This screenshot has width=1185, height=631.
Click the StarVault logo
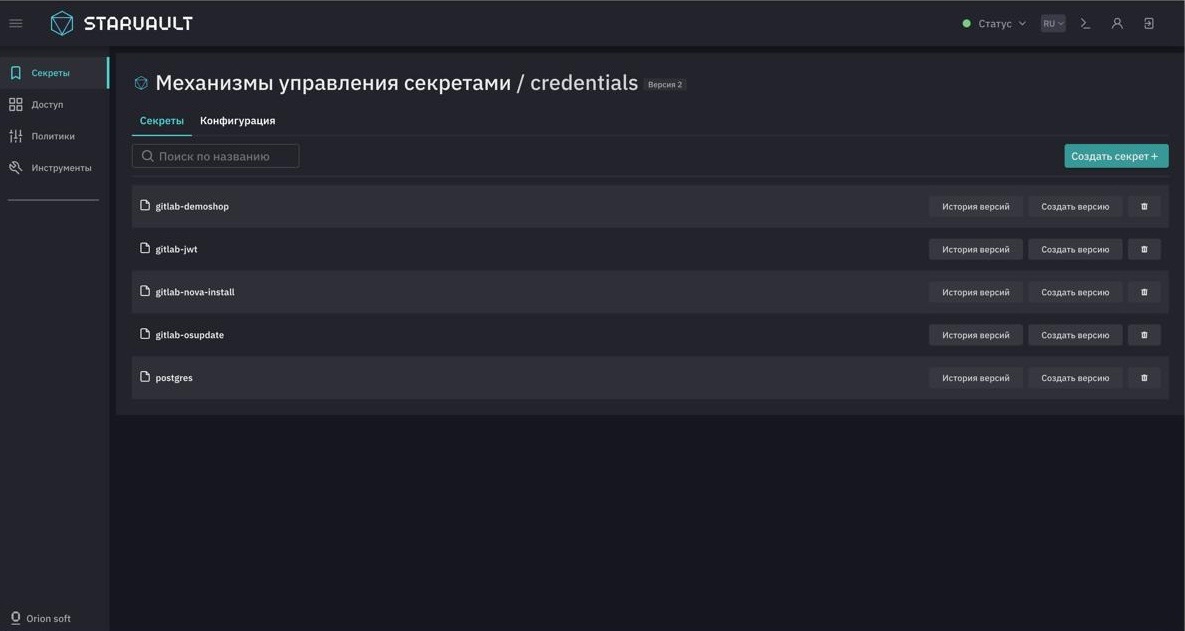click(x=121, y=23)
